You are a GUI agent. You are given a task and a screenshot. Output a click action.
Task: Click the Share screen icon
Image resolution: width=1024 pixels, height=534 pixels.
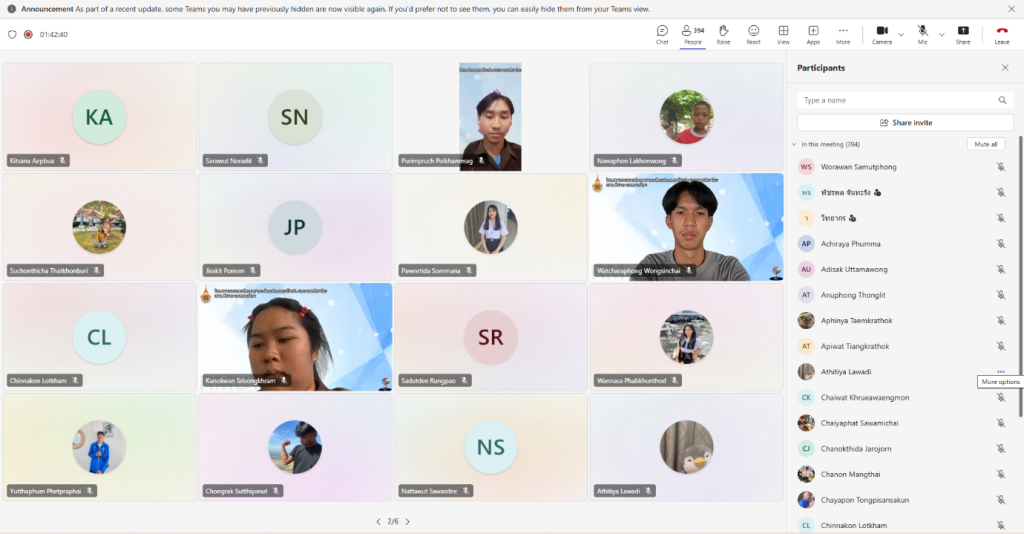pos(963,34)
